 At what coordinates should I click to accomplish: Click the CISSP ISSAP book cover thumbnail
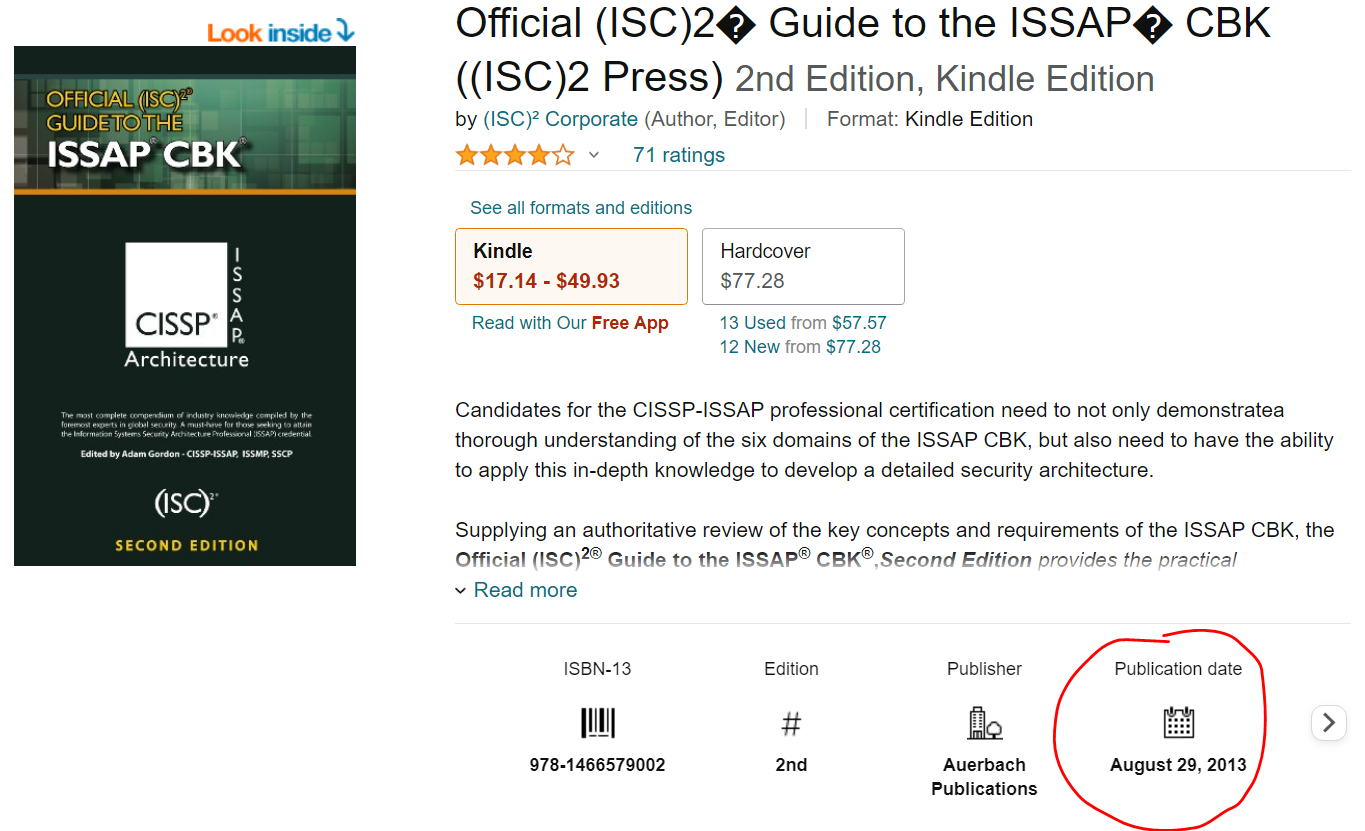184,307
